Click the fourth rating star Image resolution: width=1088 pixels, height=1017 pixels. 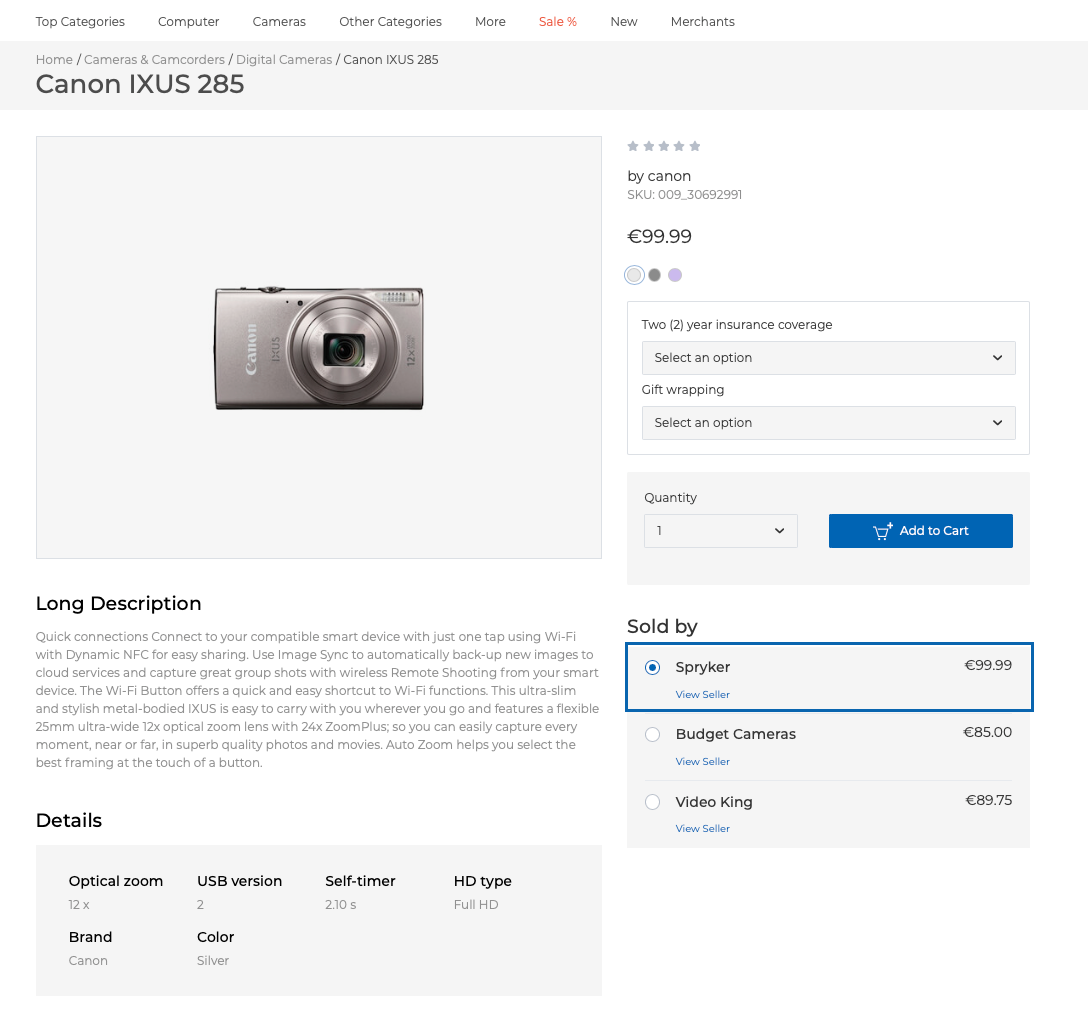point(679,146)
